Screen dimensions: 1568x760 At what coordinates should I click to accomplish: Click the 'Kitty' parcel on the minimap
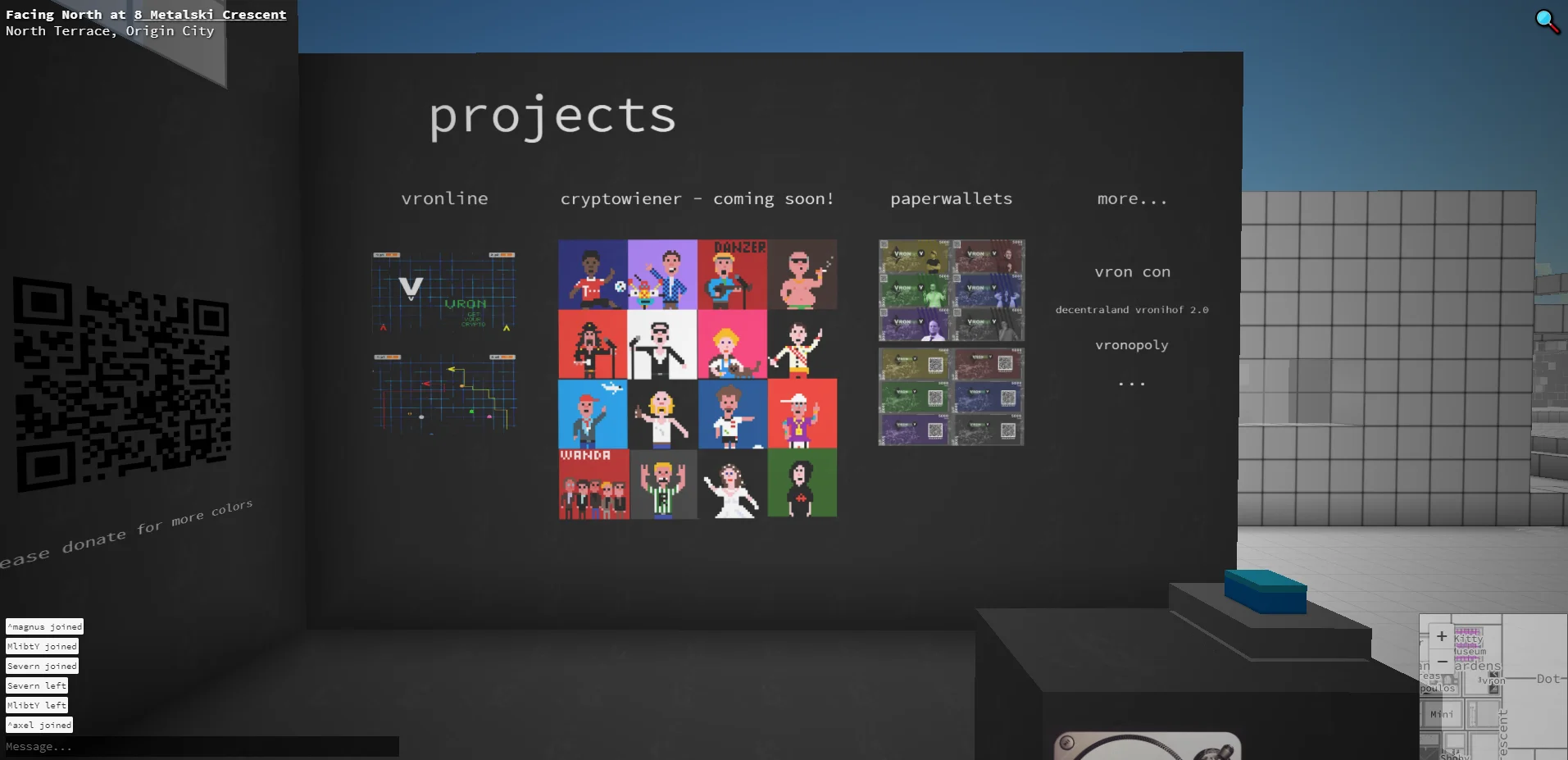pyautogui.click(x=1468, y=638)
